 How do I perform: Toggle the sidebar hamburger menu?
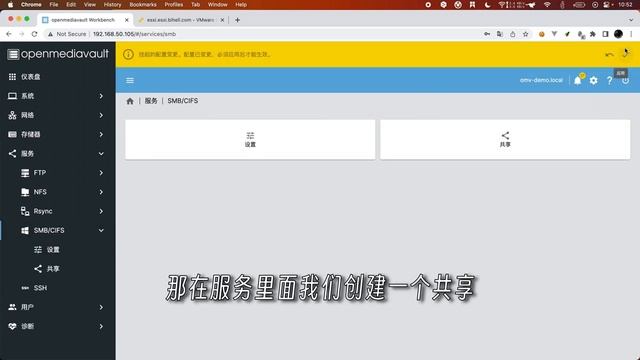click(x=130, y=80)
